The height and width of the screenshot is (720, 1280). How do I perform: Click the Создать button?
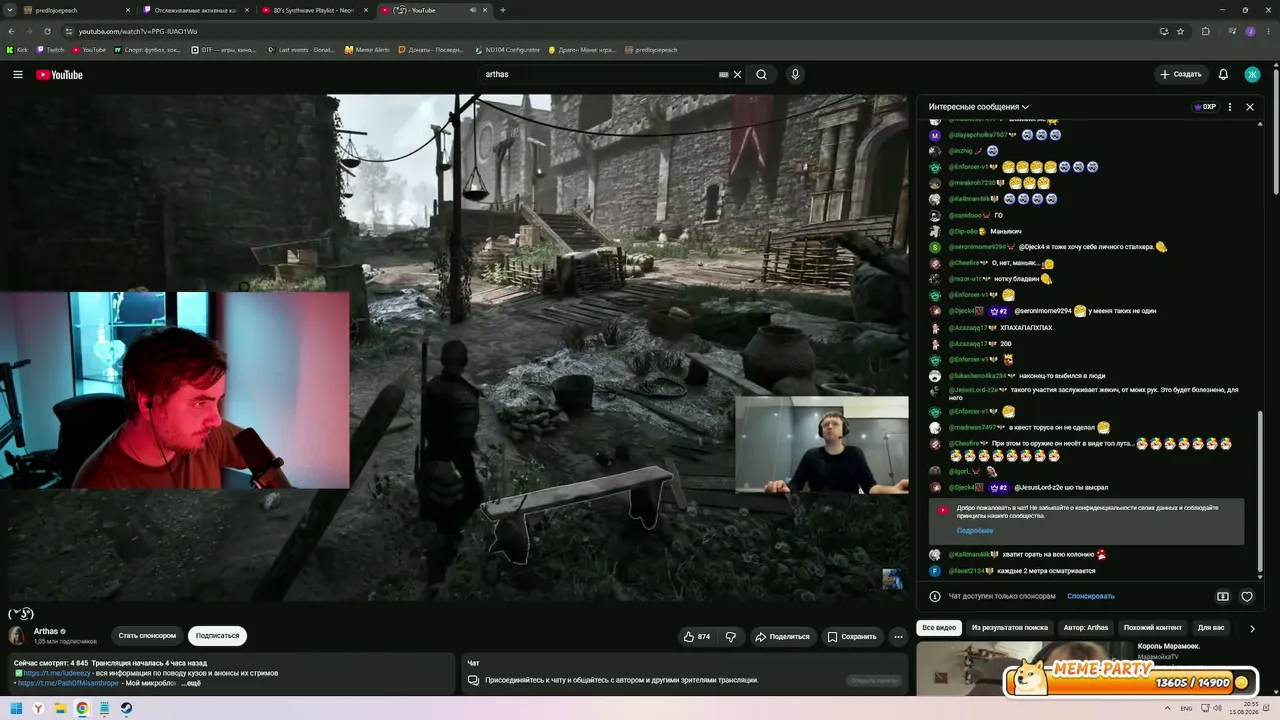coord(1180,75)
